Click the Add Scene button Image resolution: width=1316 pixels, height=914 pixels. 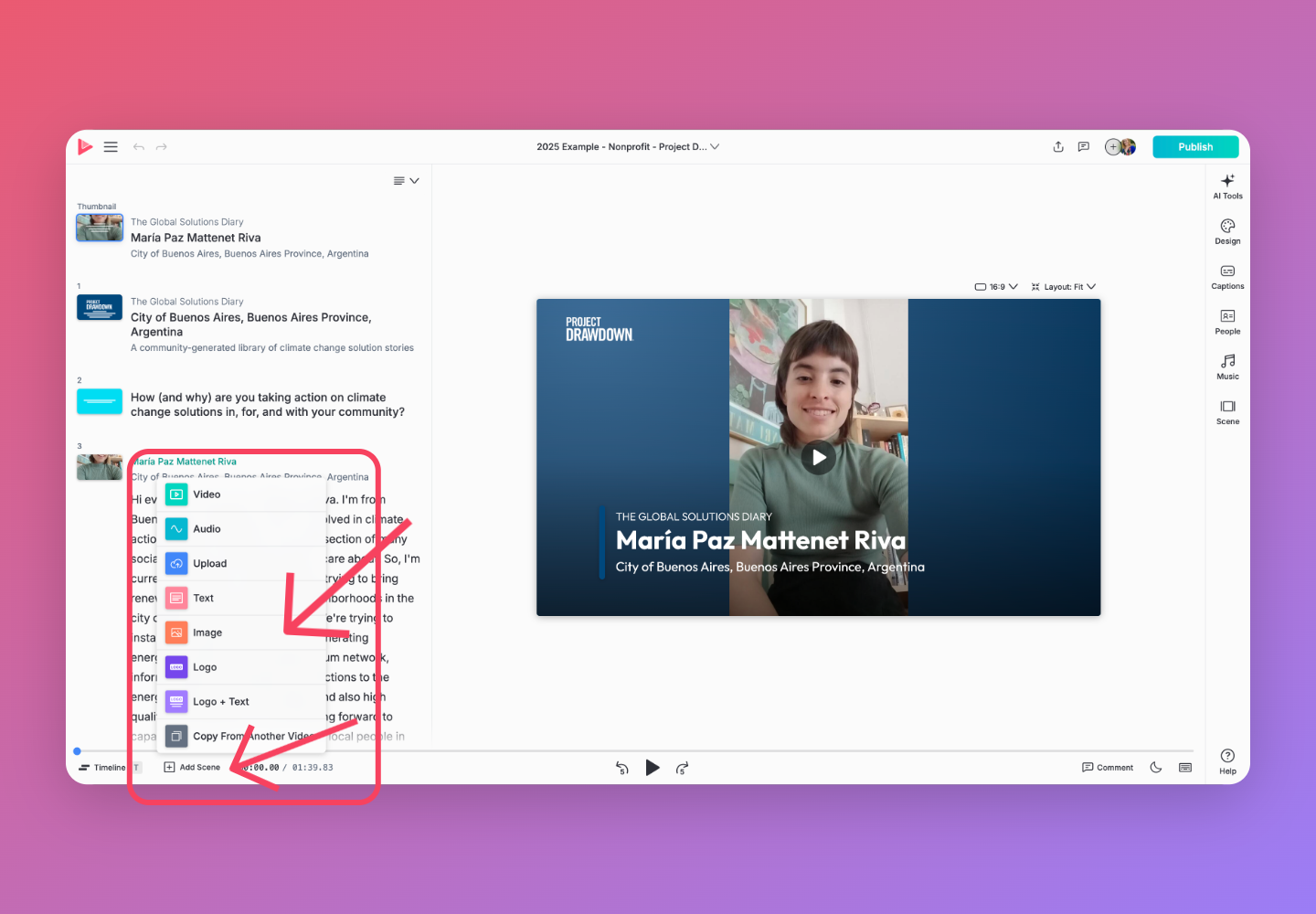click(192, 768)
